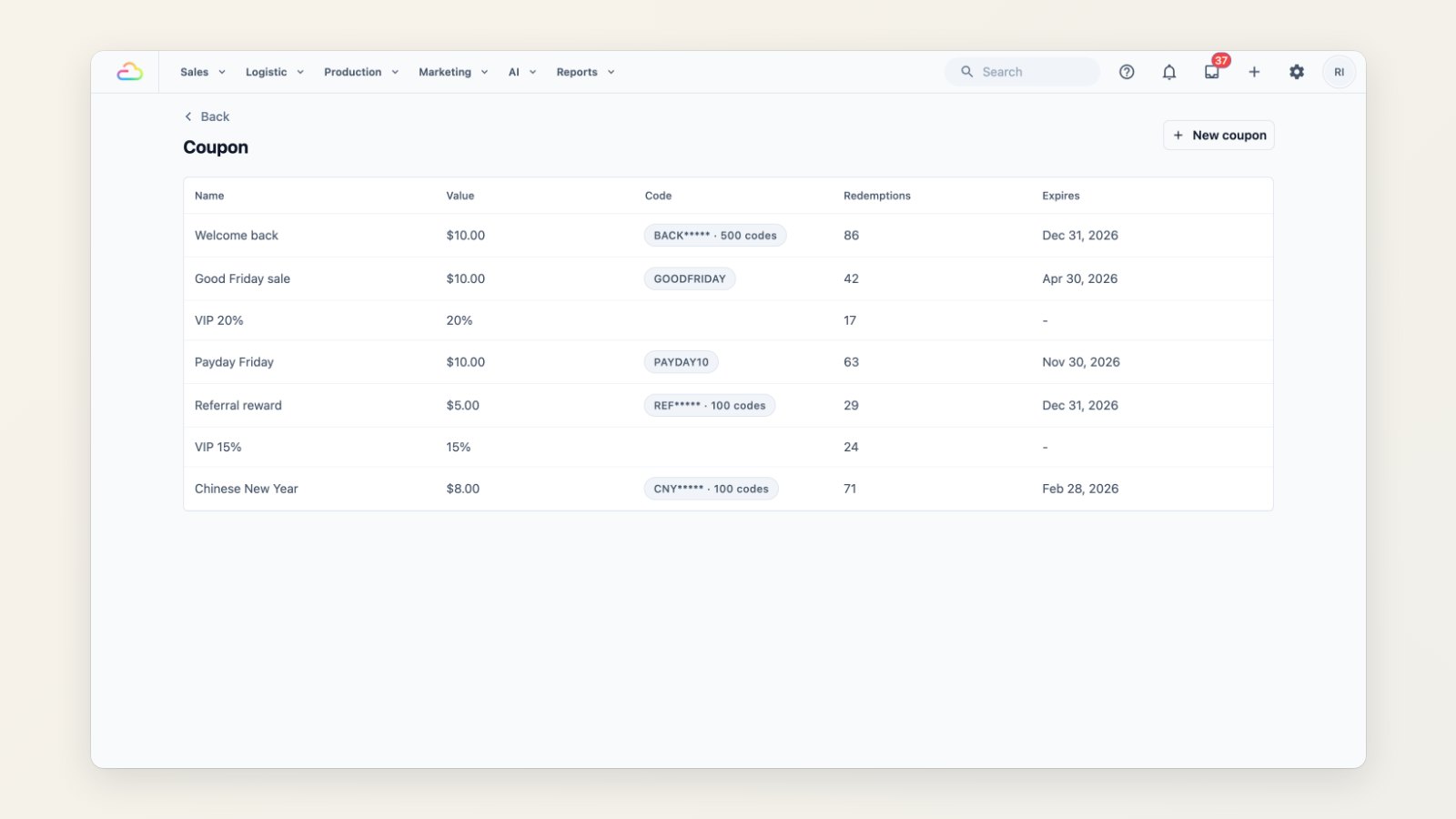Click the Feb 28, 2026 expiry date
Screen dimensions: 1456x819
click(x=1080, y=489)
